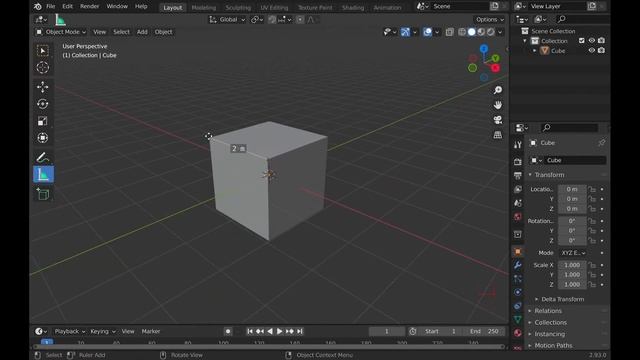Click the Blender logo icon

(38, 7)
